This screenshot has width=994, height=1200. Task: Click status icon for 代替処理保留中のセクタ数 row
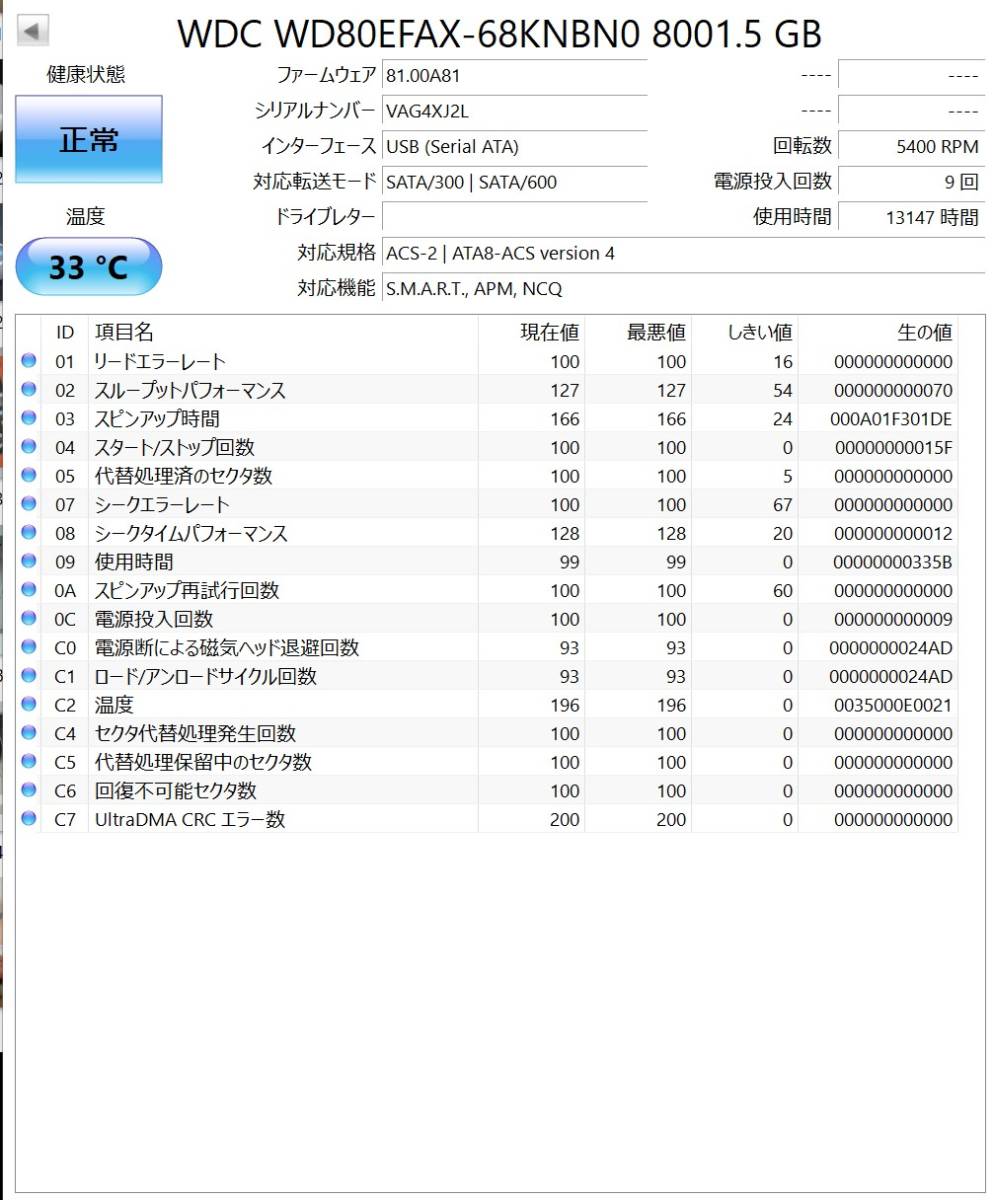point(28,762)
